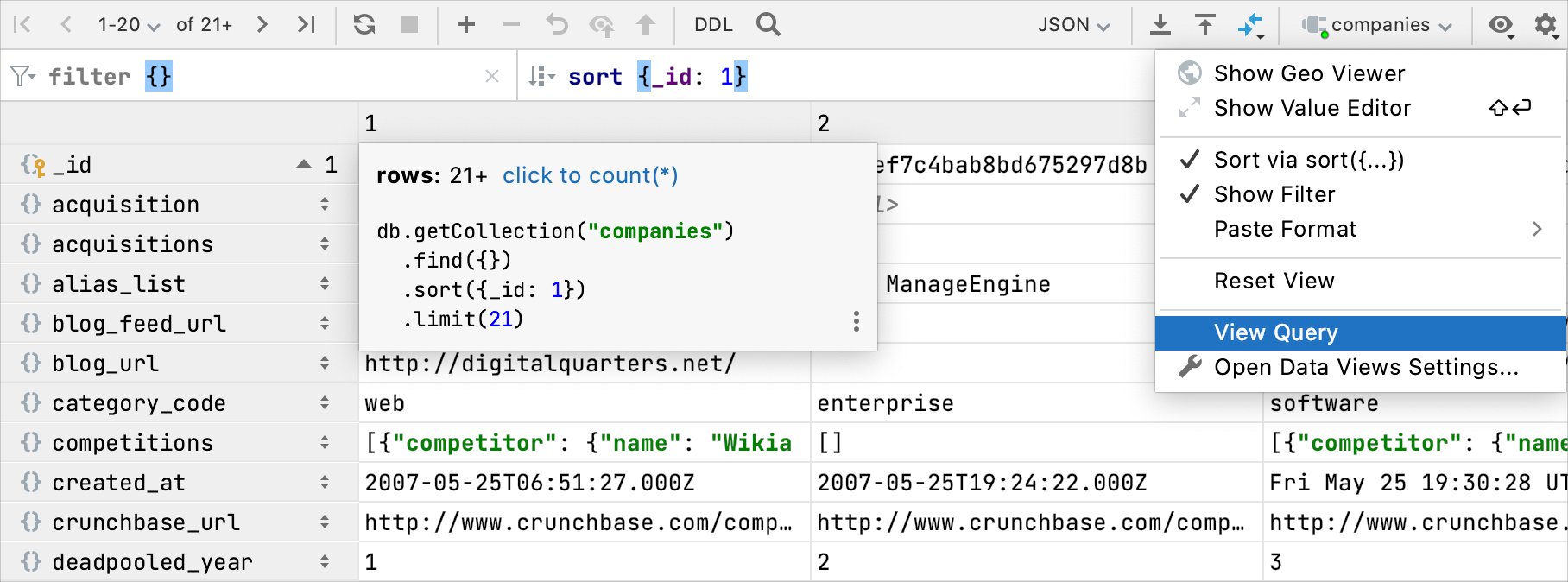Viewport: 1568px width, 582px height.
Task: Toggle sort order on acquisitions field
Action: pos(325,244)
